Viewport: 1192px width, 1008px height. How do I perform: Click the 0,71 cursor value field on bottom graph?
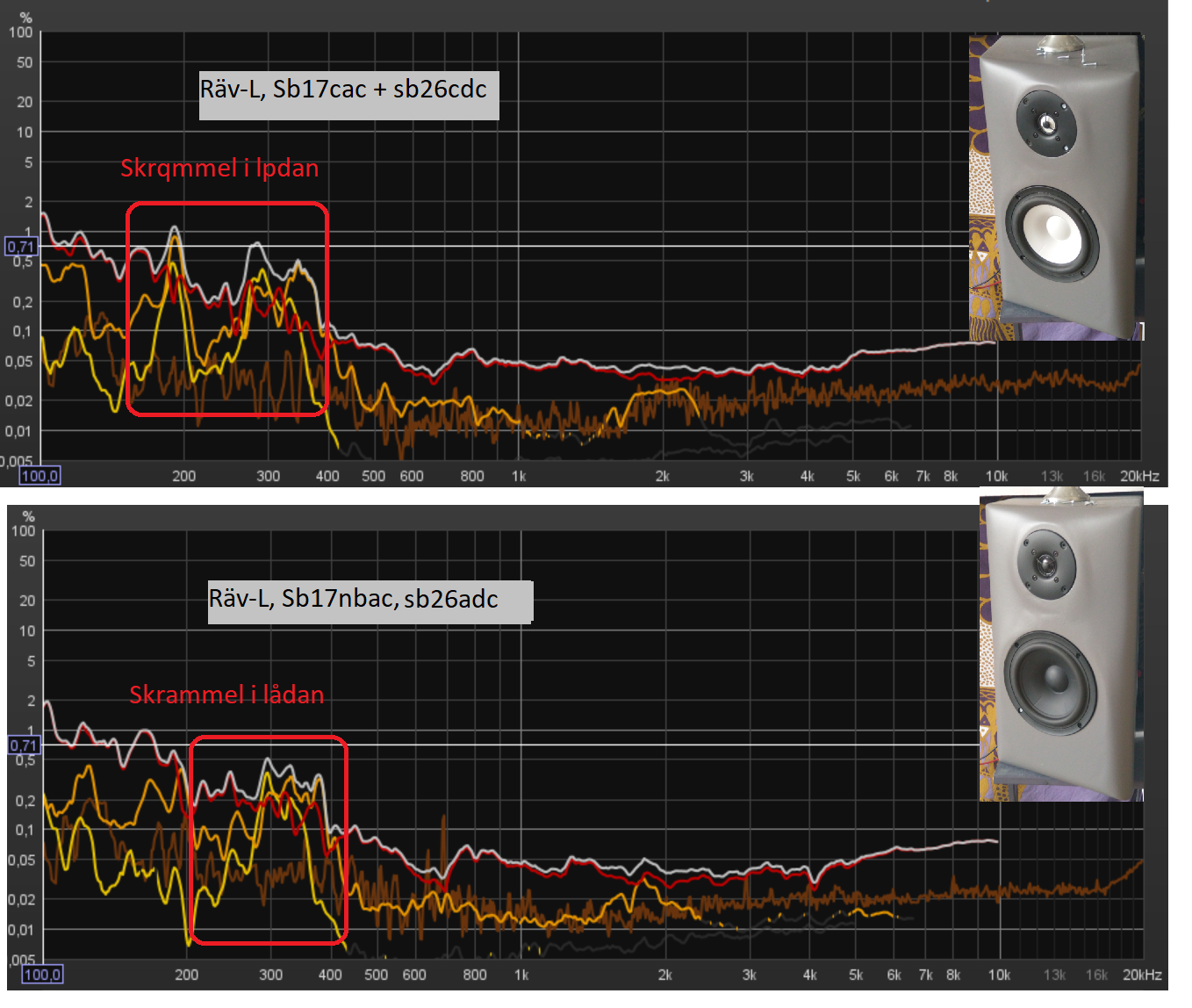click(x=24, y=744)
